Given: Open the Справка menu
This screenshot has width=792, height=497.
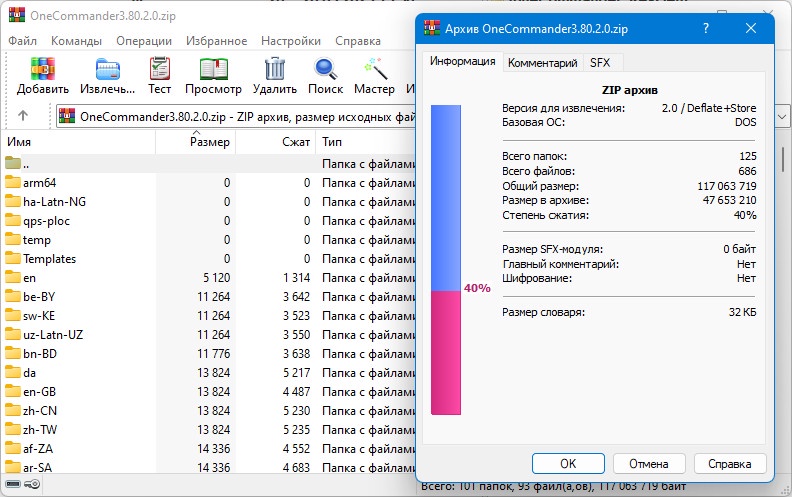Looking at the screenshot, I should 358,41.
